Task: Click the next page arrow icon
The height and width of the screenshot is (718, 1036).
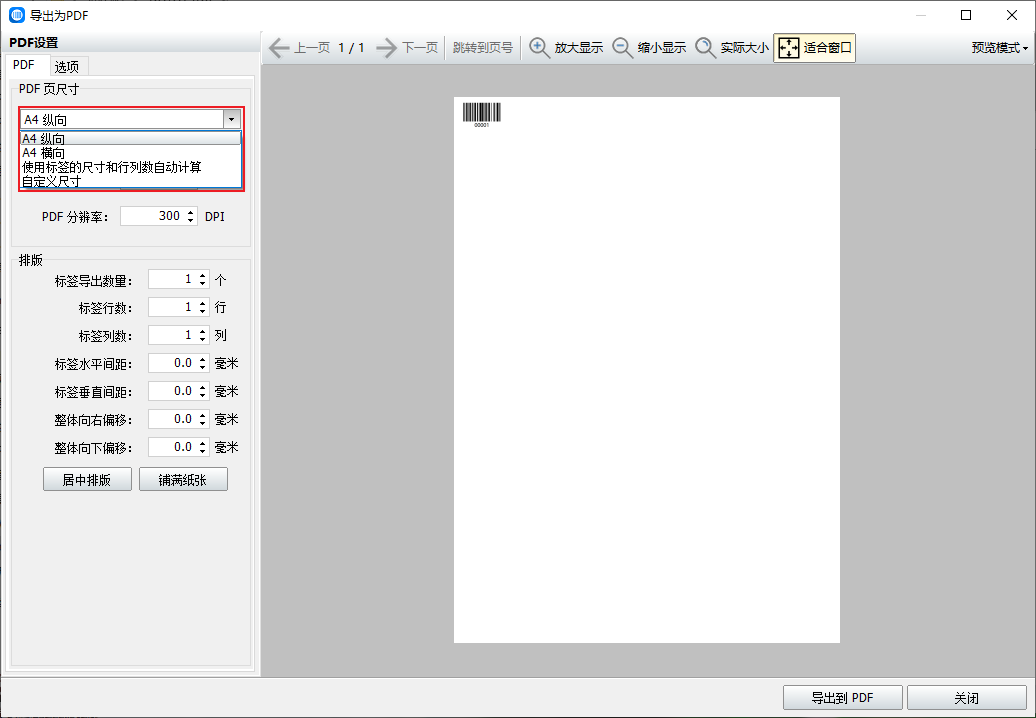Action: click(387, 48)
